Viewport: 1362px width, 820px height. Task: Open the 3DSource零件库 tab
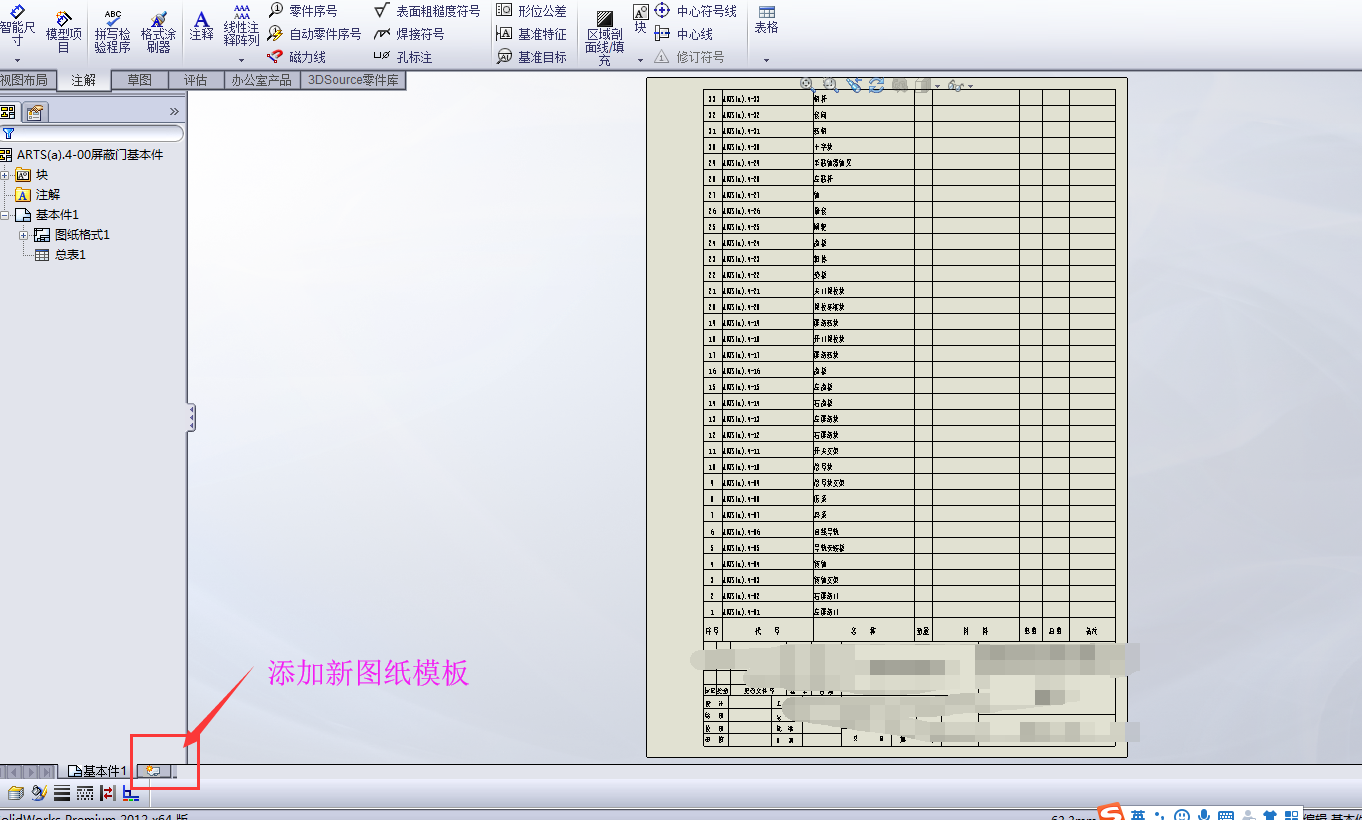(353, 80)
